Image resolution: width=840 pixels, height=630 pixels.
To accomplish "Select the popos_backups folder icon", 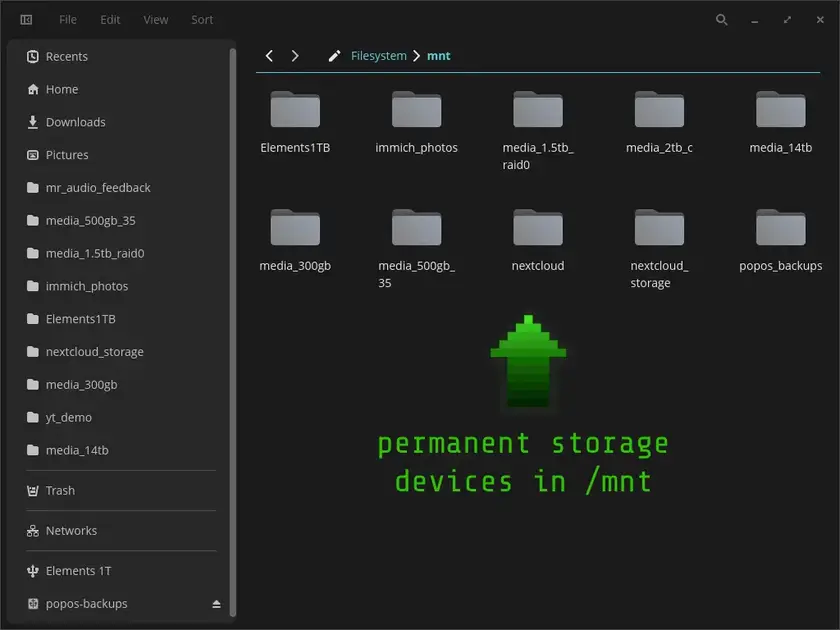I will coord(781,227).
